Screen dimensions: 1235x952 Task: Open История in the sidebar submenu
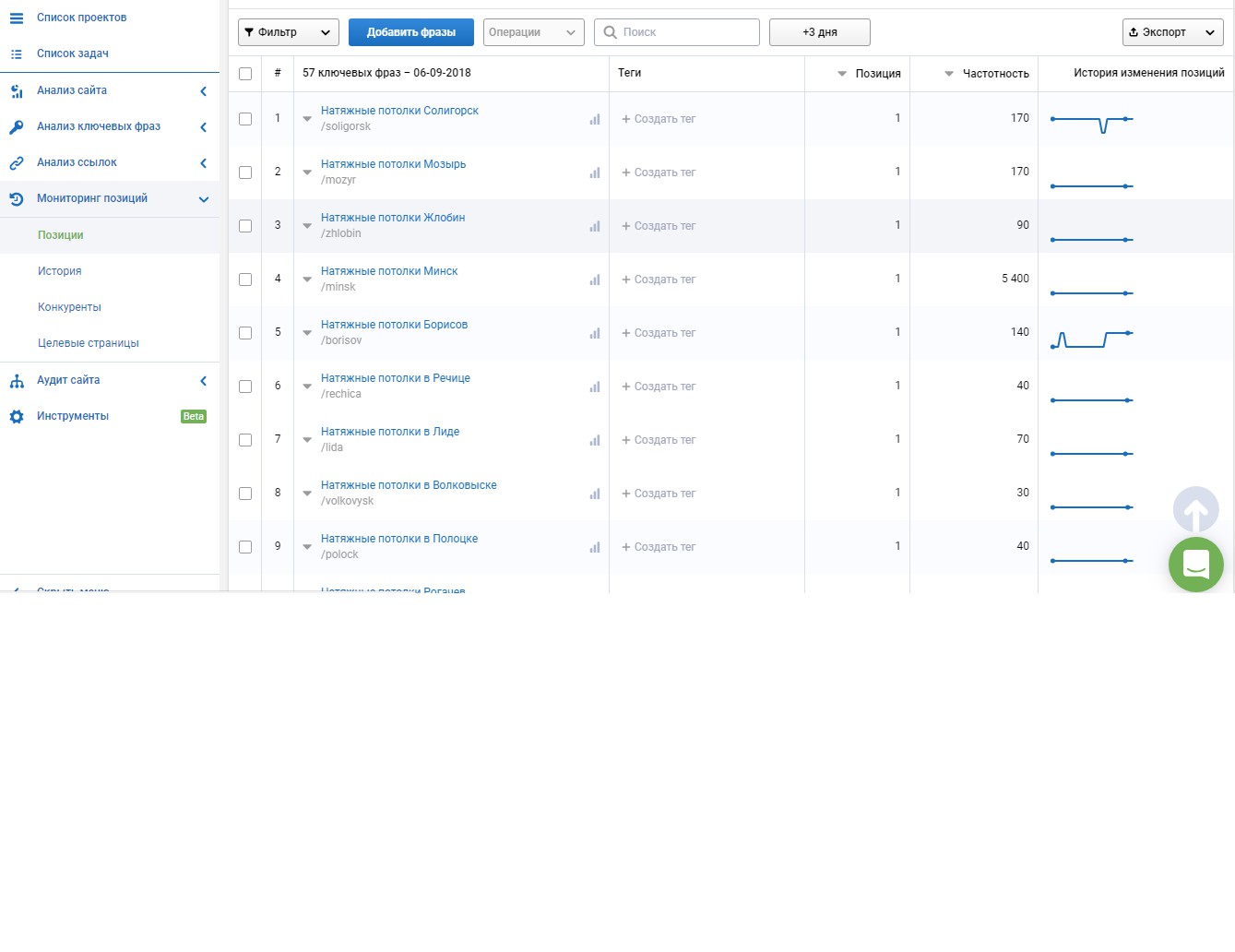[x=60, y=271]
